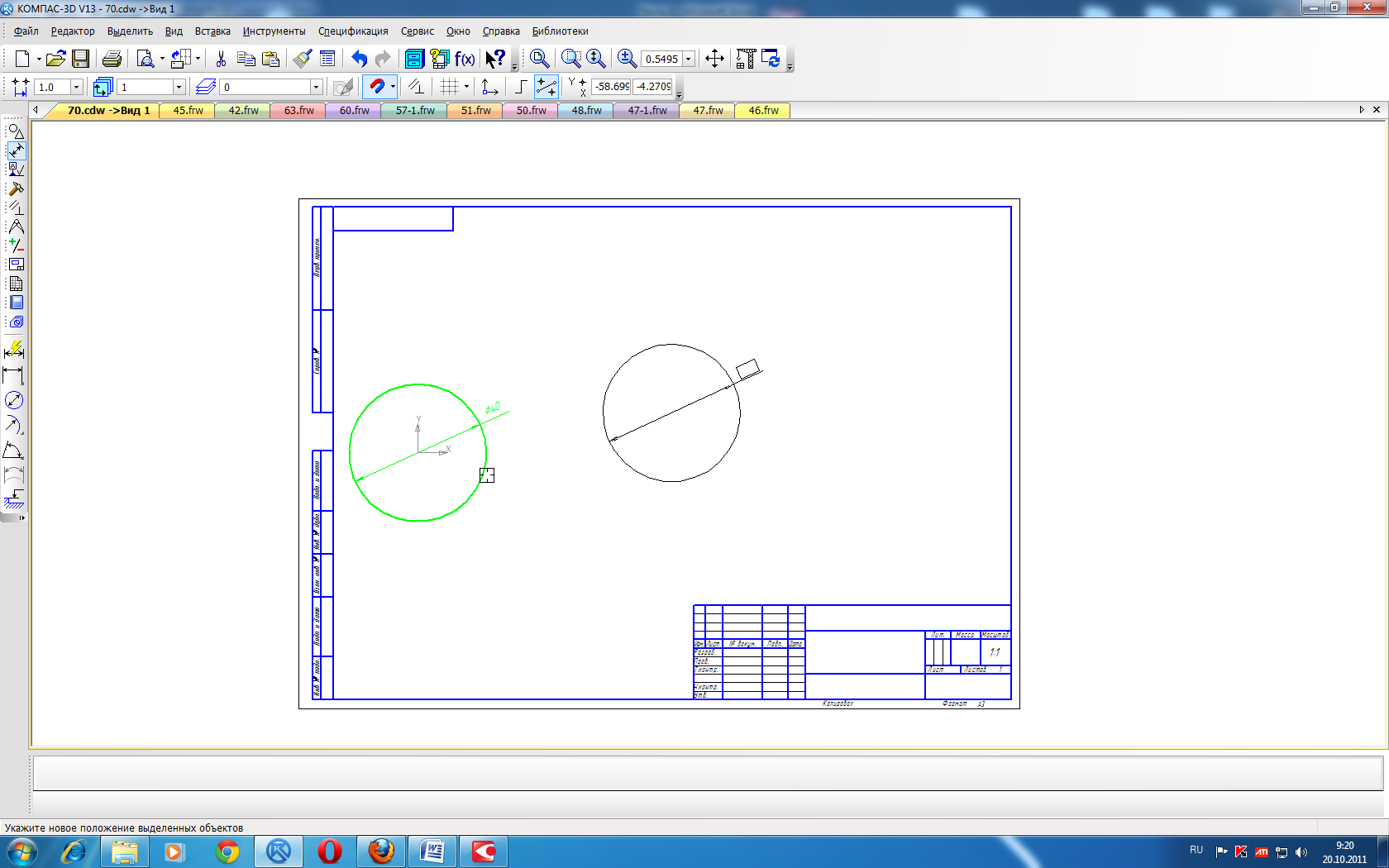Open the new document dropdown arrow
The width and height of the screenshot is (1389, 868).
39,59
